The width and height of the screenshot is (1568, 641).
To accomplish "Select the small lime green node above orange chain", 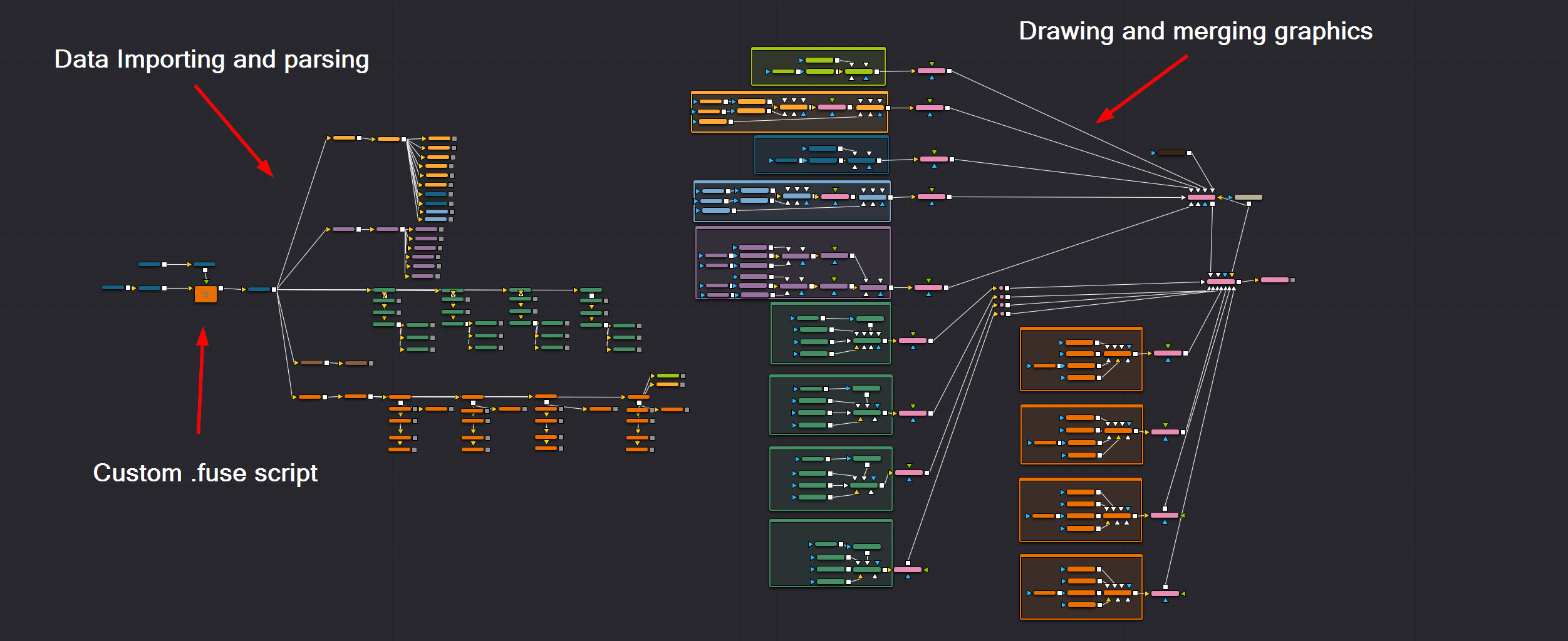I will pyautogui.click(x=668, y=376).
